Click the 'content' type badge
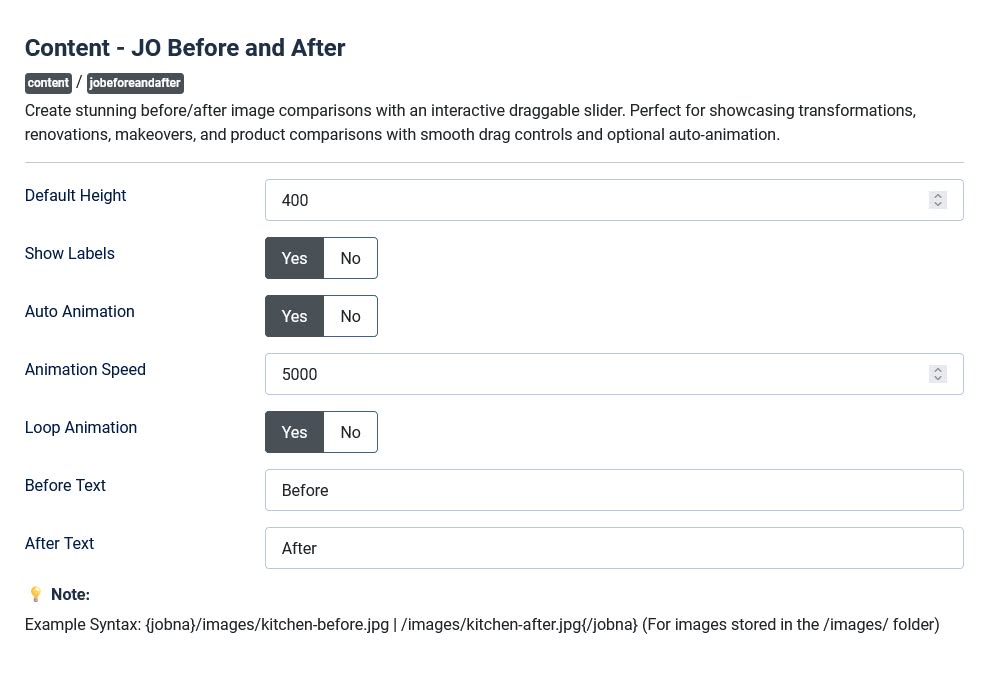Screen dimensions: 990x674 pyautogui.click(x=48, y=83)
